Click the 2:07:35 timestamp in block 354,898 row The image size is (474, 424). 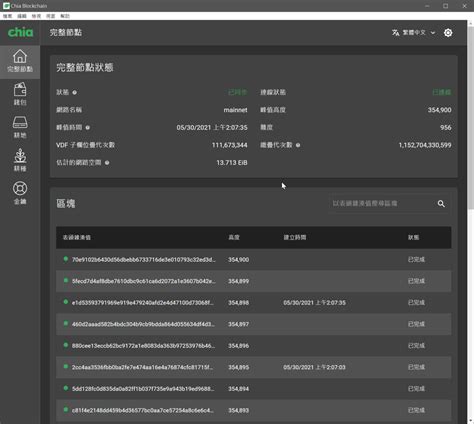314,303
